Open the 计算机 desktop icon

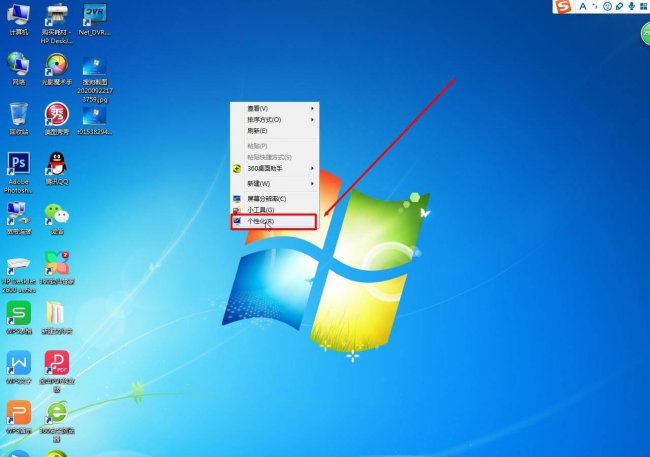pyautogui.click(x=18, y=19)
